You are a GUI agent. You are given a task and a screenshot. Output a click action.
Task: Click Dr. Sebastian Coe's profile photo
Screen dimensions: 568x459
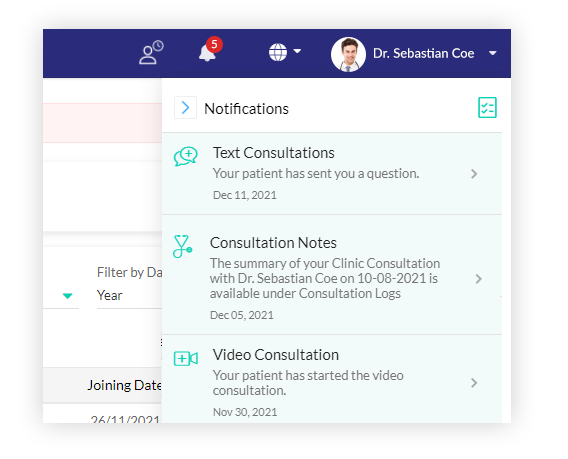(x=348, y=54)
